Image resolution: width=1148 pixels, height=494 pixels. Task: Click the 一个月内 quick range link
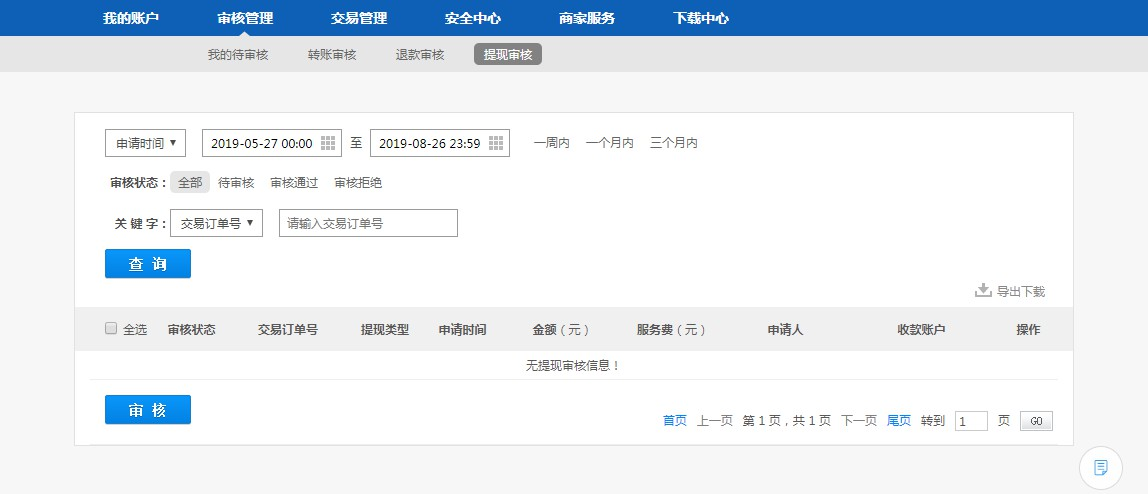(x=610, y=143)
